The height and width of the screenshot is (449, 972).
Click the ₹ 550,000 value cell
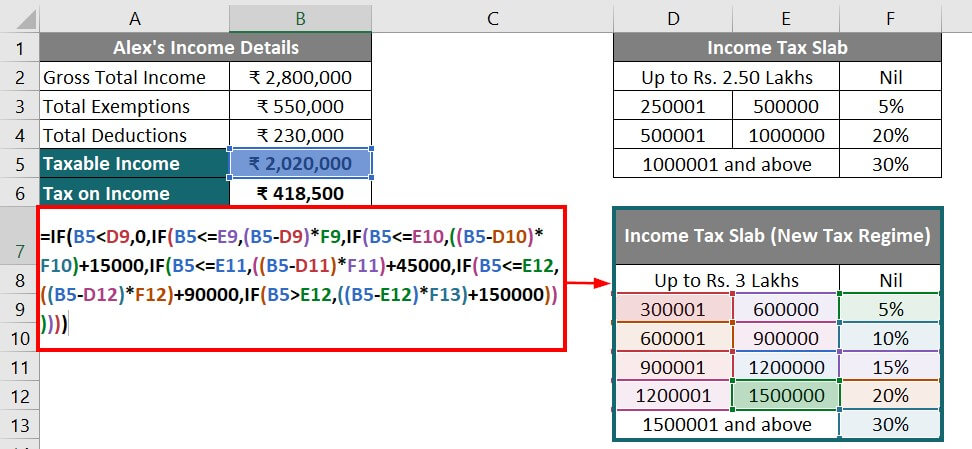301,106
